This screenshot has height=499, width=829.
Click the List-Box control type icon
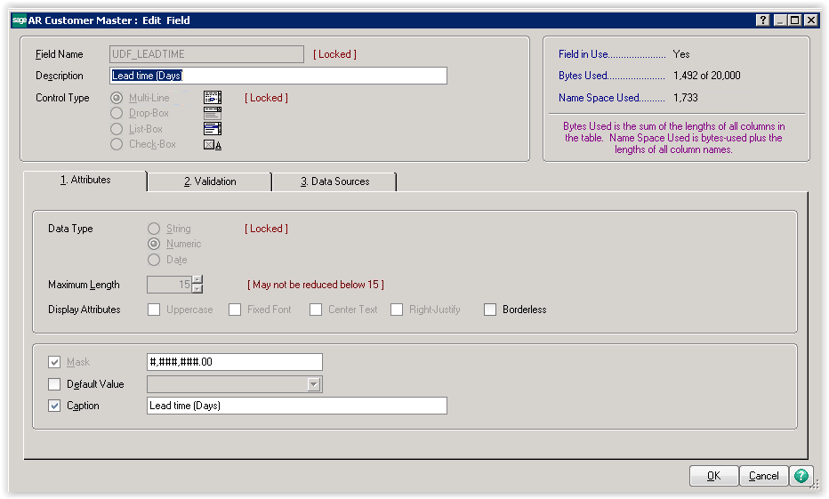point(212,129)
